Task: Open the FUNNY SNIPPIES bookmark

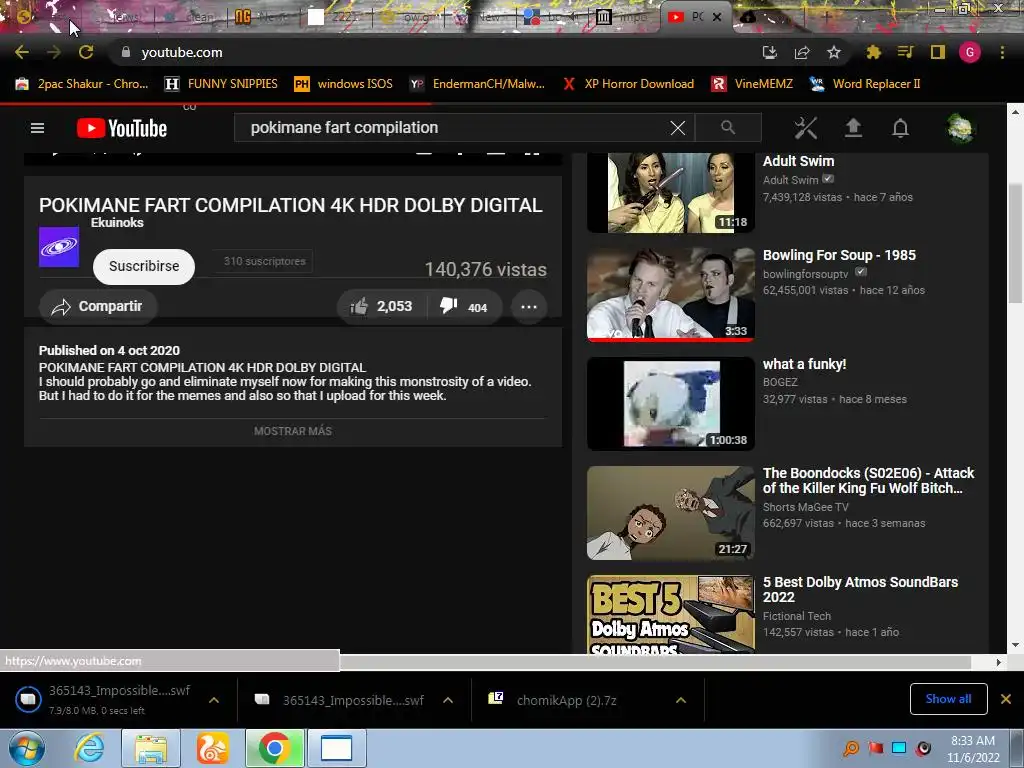Action: (221, 84)
